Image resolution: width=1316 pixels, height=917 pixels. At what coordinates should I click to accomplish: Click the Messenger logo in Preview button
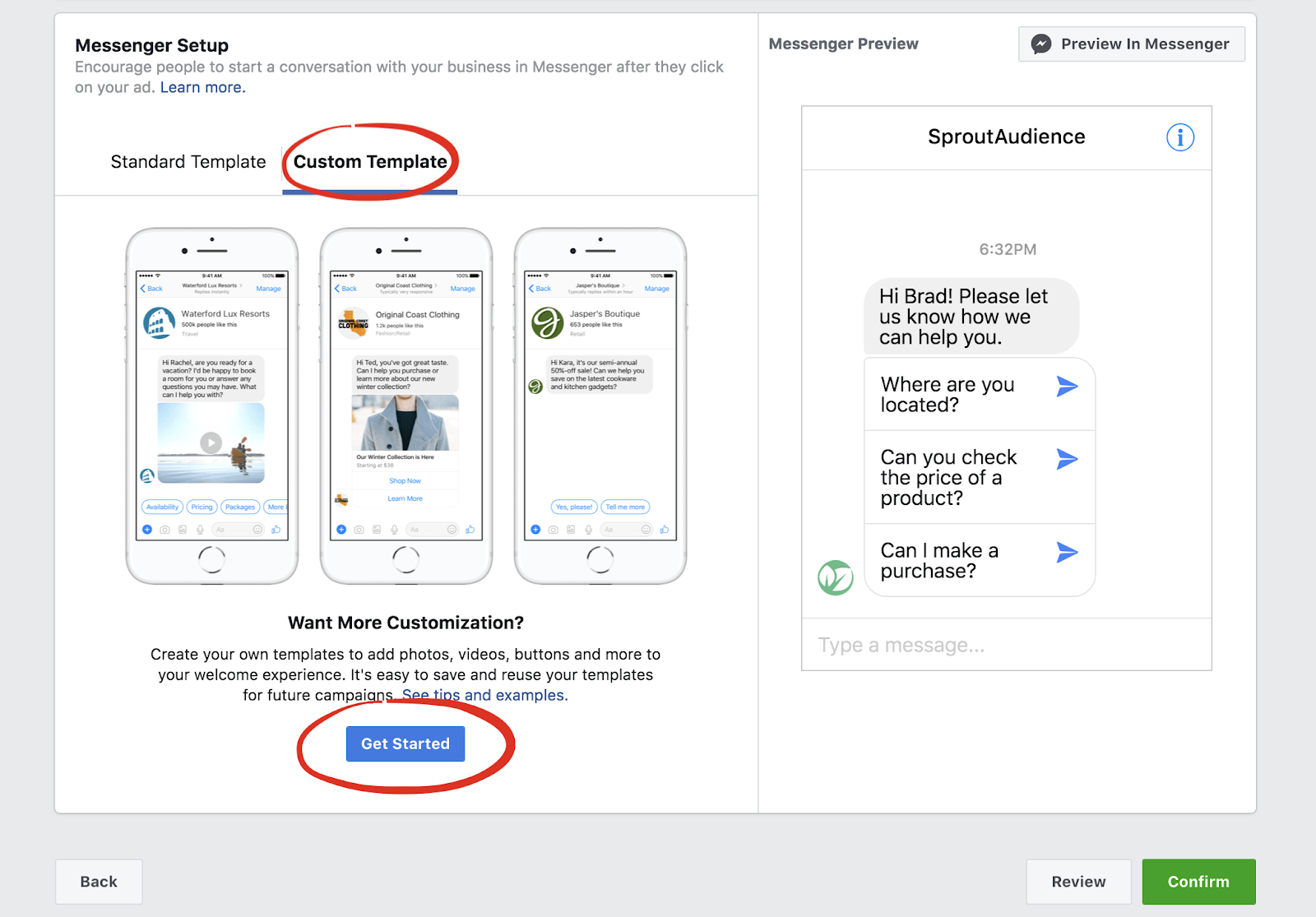(1041, 44)
